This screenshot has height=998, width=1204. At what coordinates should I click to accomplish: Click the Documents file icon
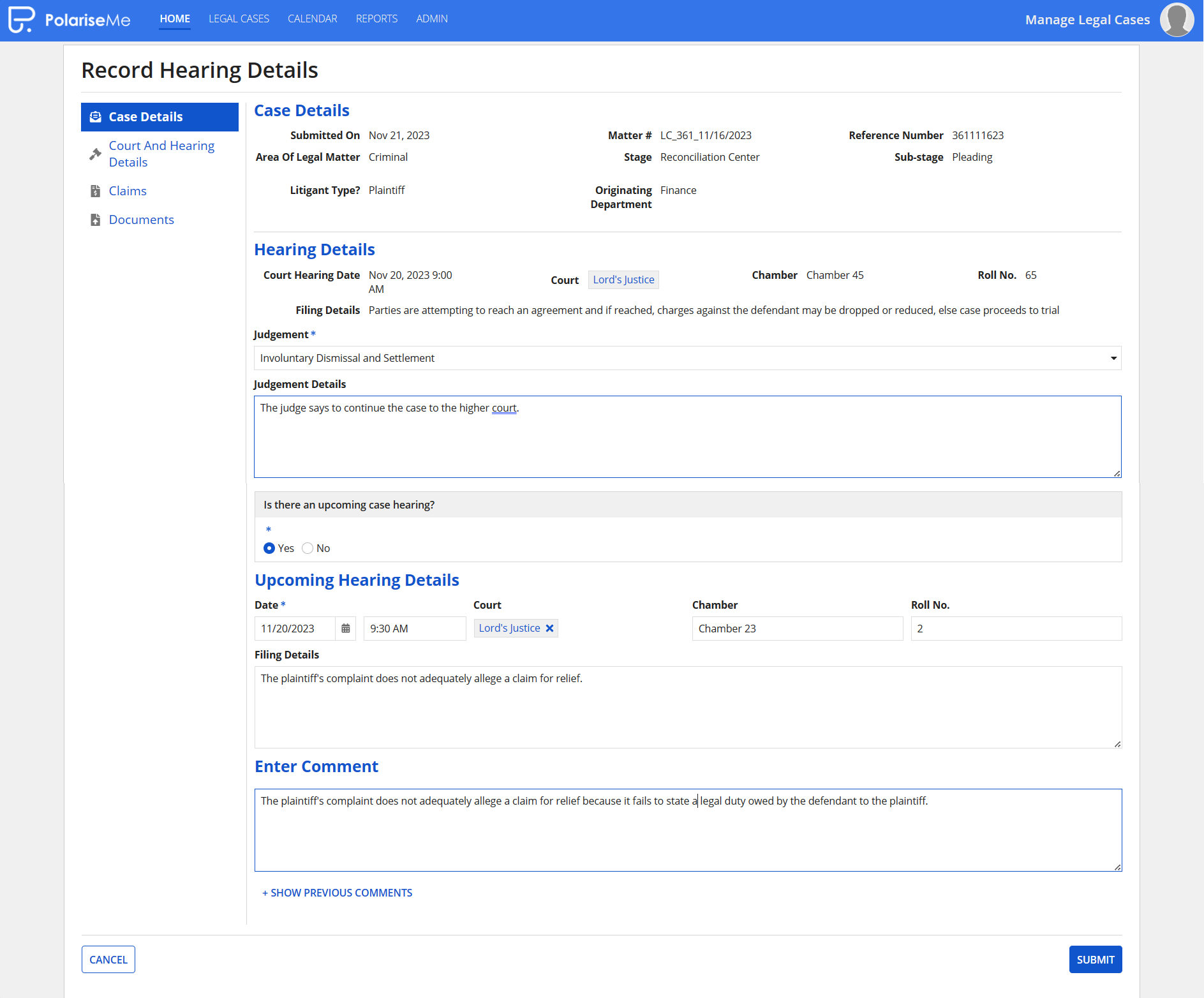pyautogui.click(x=96, y=220)
